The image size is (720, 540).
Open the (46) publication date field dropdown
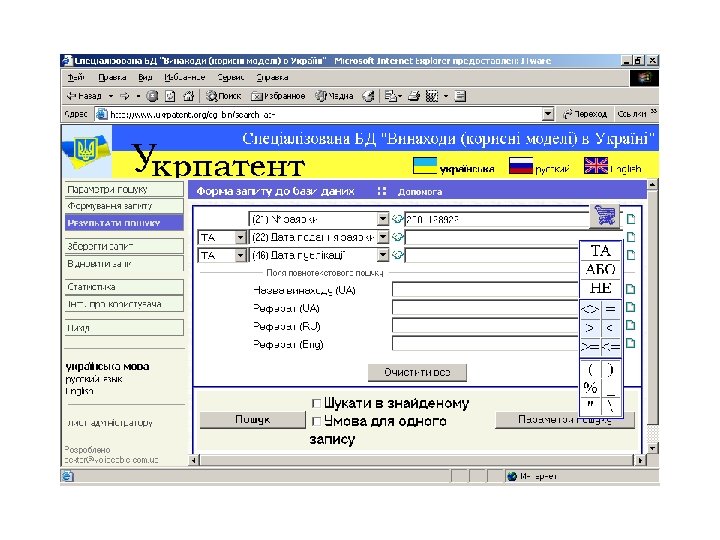[x=383, y=255]
